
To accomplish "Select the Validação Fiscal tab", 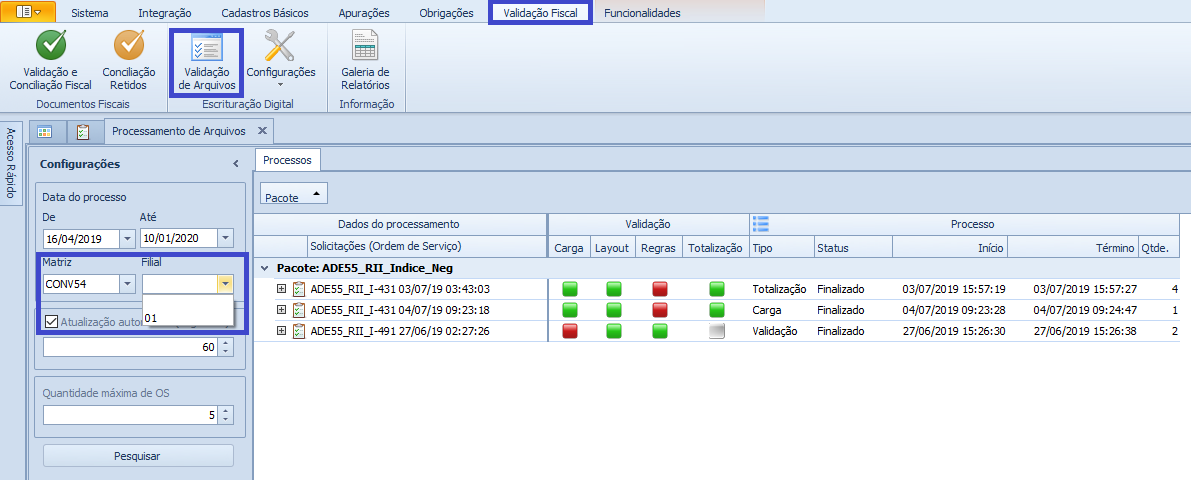I will tap(539, 13).
